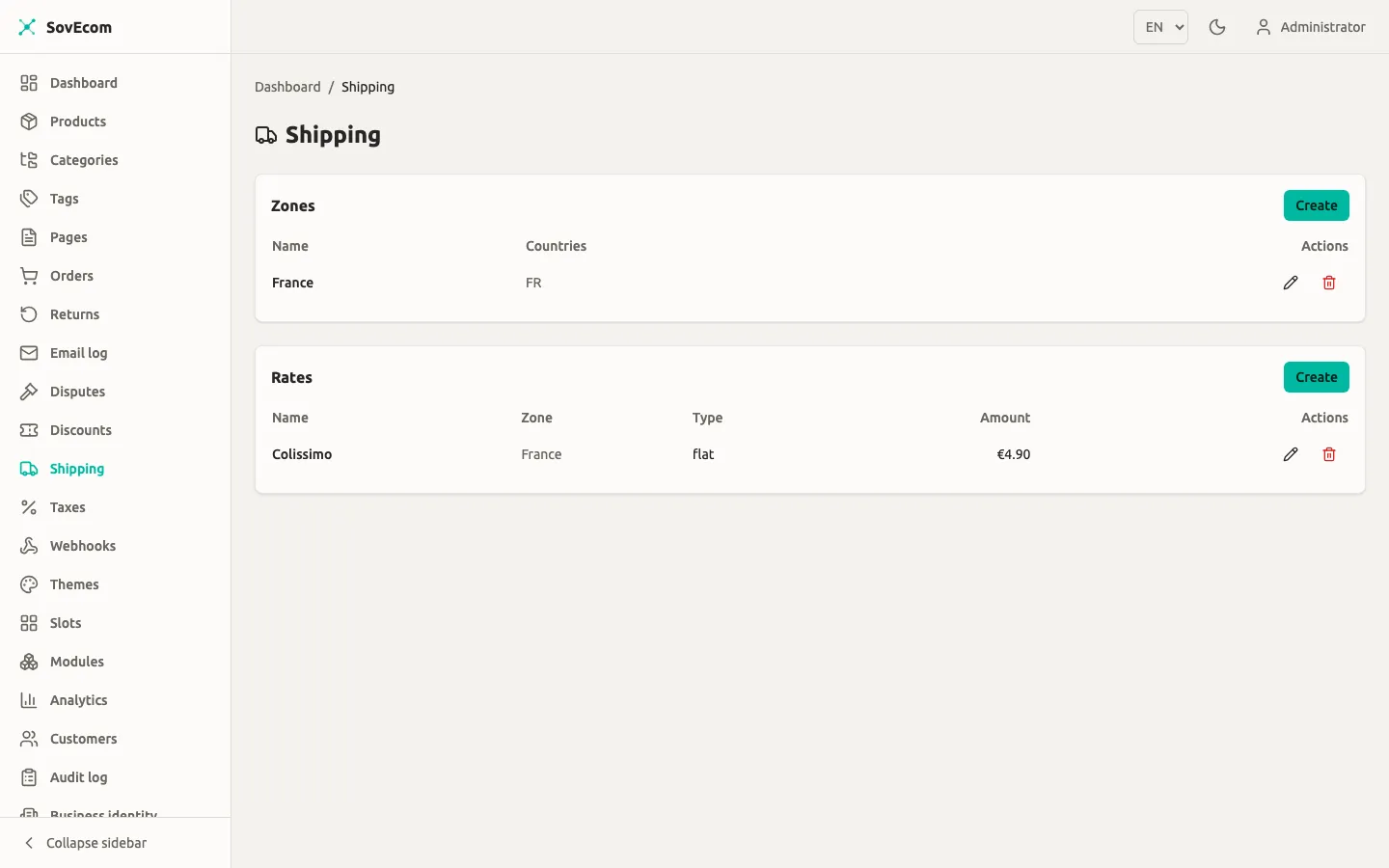Toggle dark mode moon icon
This screenshot has width=1389, height=868.
pyautogui.click(x=1217, y=27)
